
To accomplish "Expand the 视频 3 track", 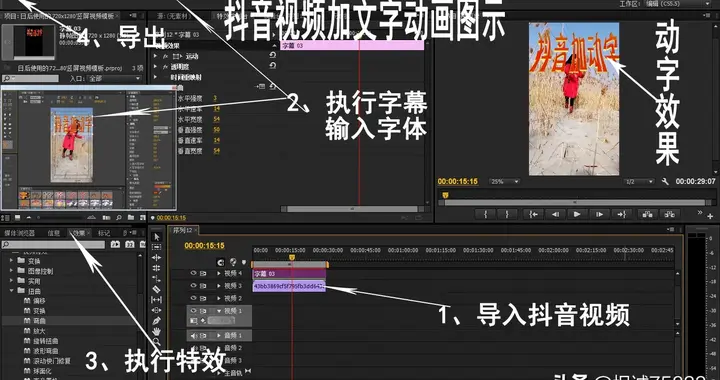I will (219, 285).
